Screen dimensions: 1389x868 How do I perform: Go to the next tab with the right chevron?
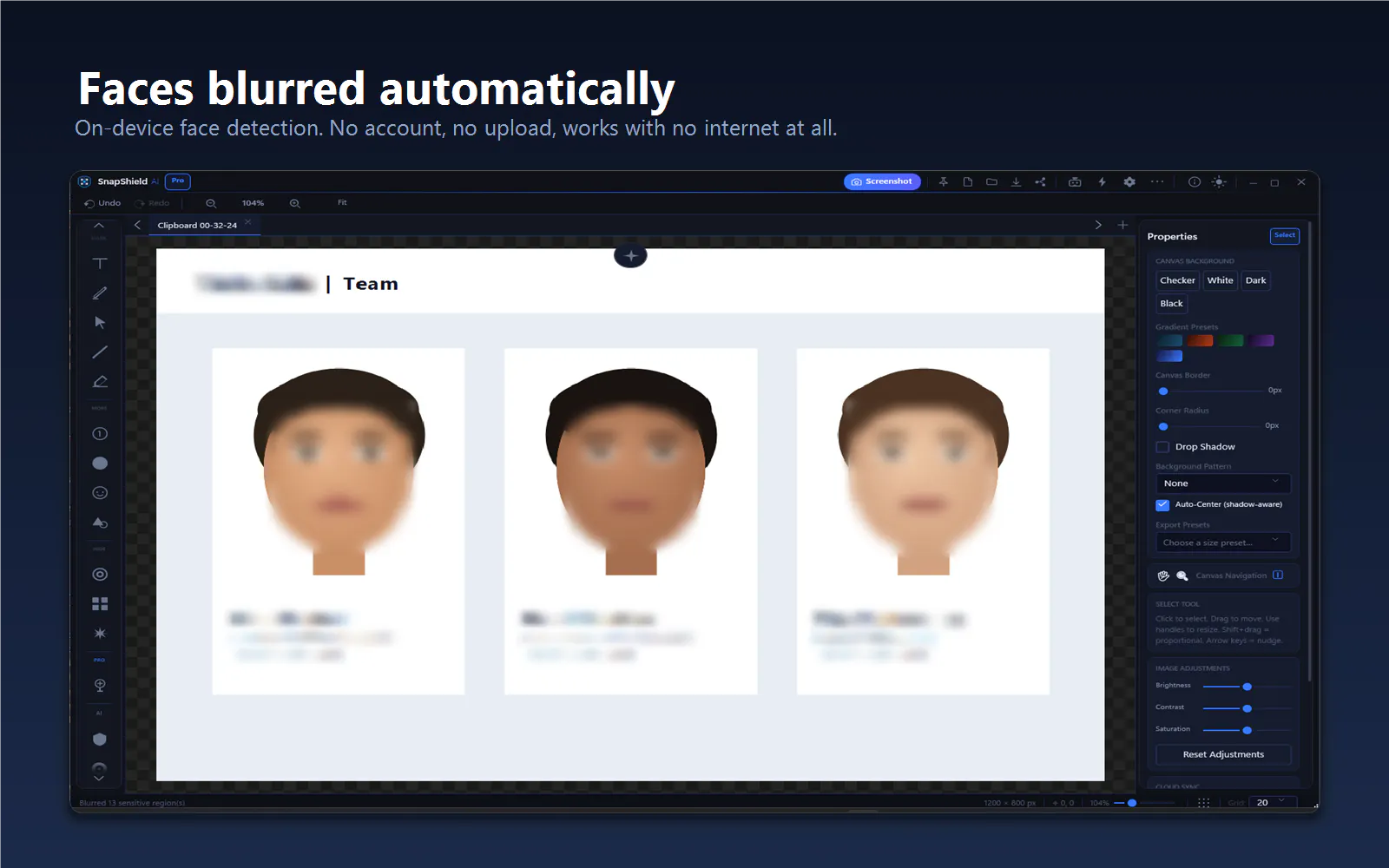click(1098, 225)
